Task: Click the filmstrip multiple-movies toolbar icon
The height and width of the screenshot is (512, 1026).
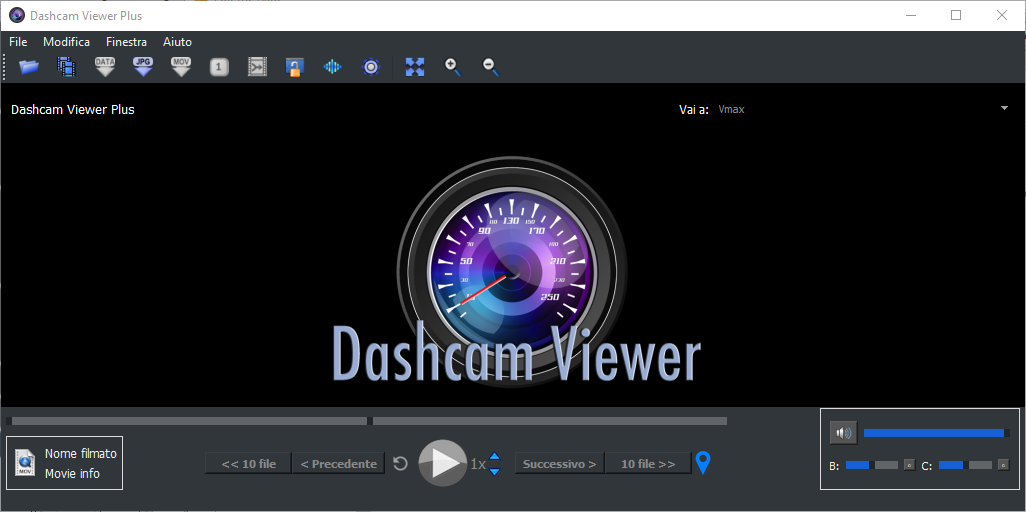Action: 67,66
